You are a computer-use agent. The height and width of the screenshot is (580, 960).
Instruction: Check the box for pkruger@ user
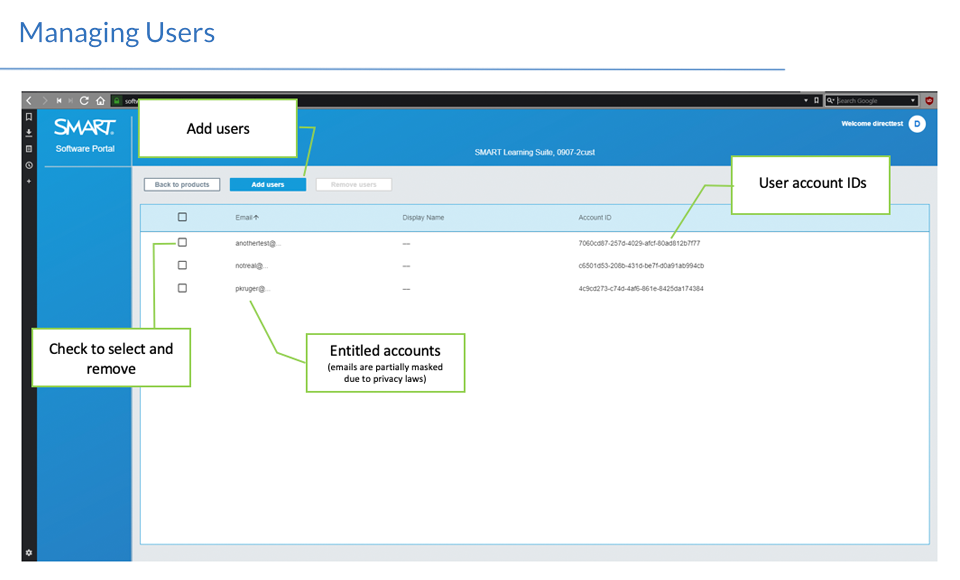[182, 288]
